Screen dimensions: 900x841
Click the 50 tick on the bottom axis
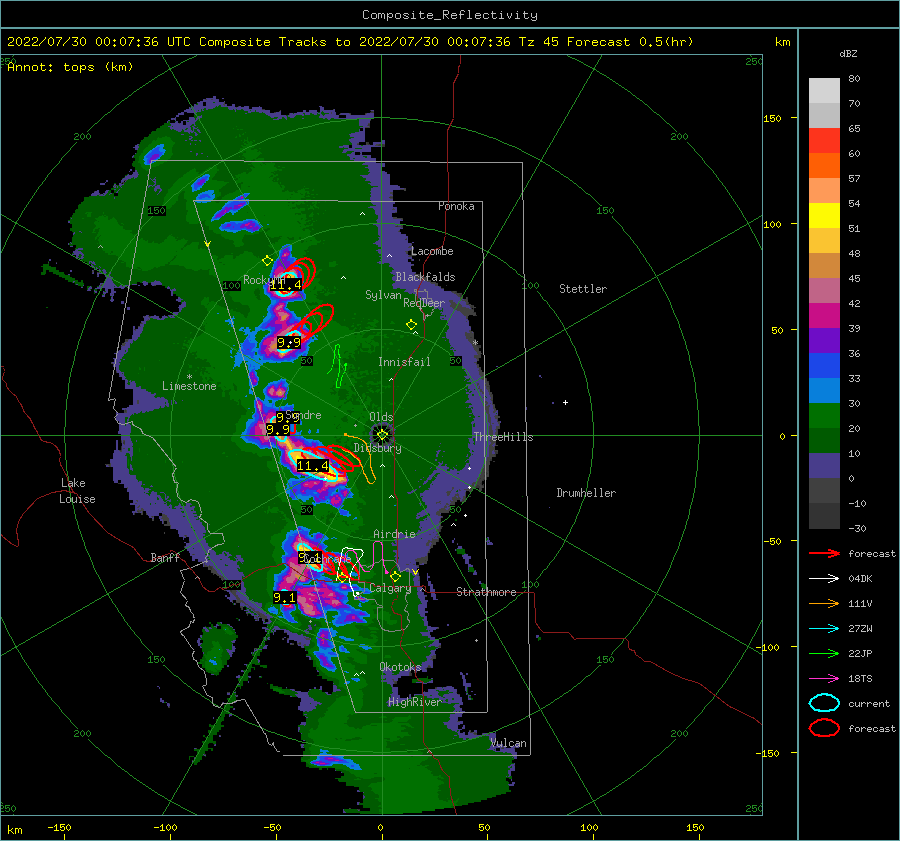click(484, 827)
